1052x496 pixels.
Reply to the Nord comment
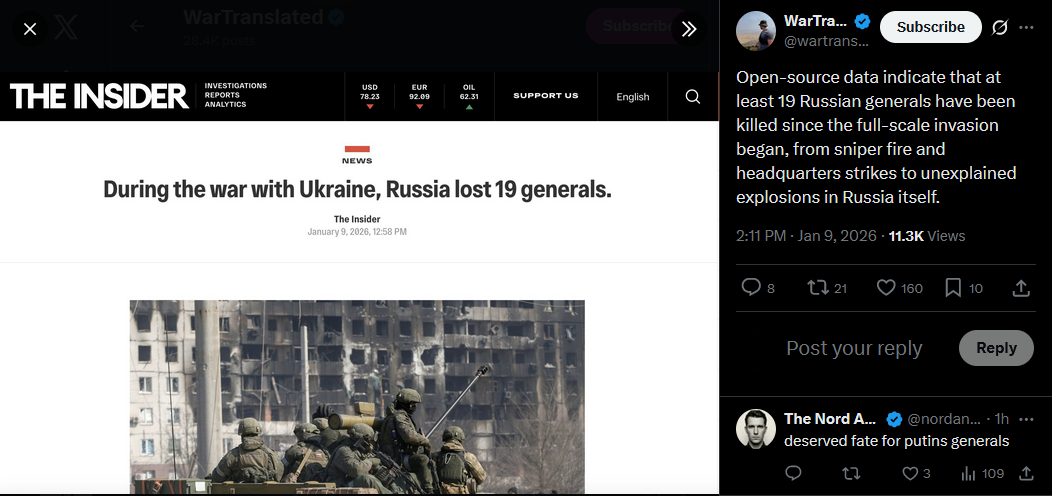coord(793,474)
